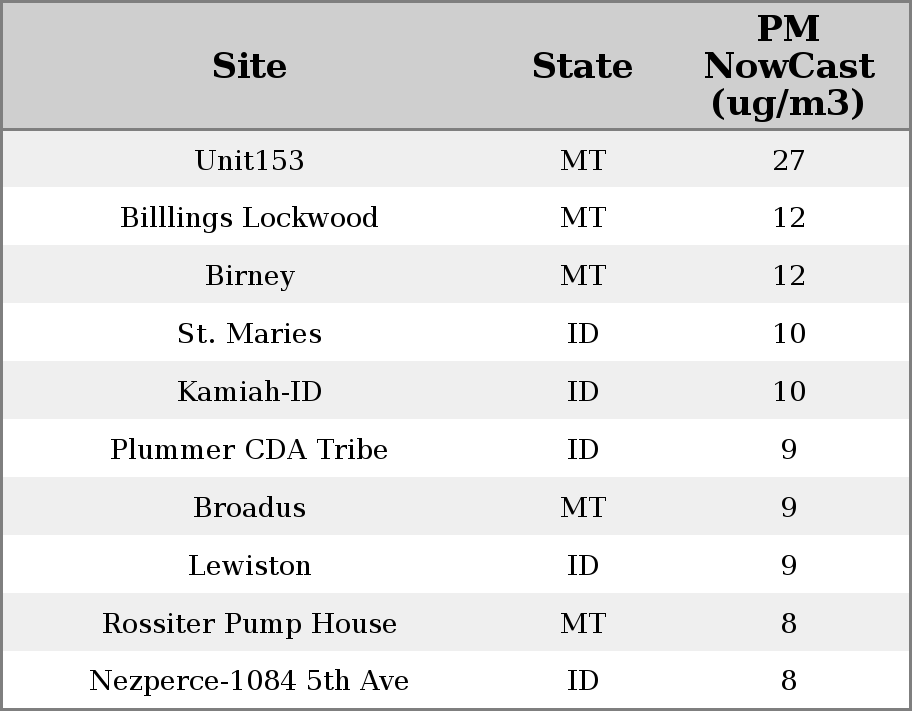
Task: Click the MT state cell for Unit153
Action: 582,160
